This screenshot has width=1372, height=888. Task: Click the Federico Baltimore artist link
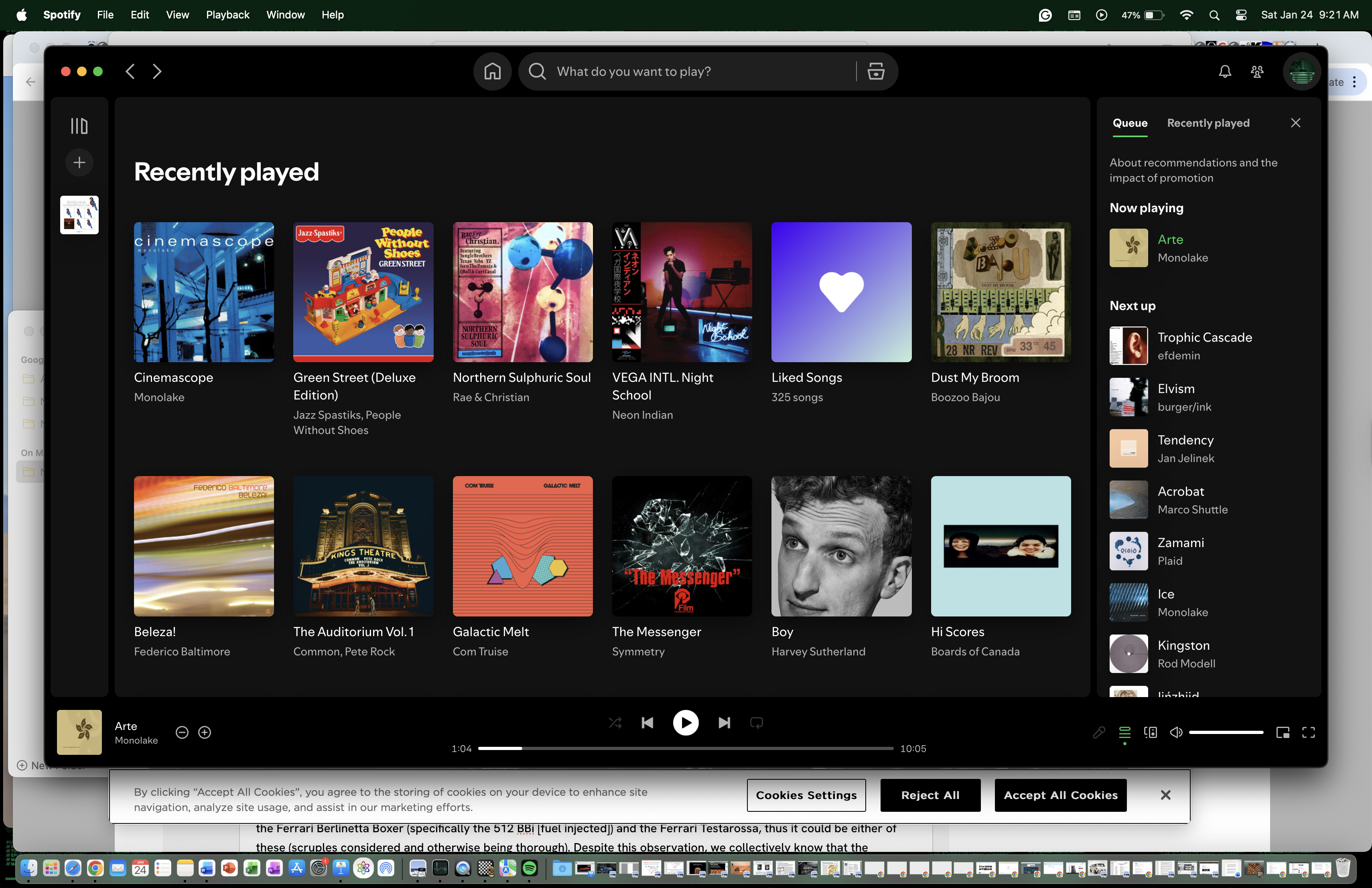(x=182, y=651)
